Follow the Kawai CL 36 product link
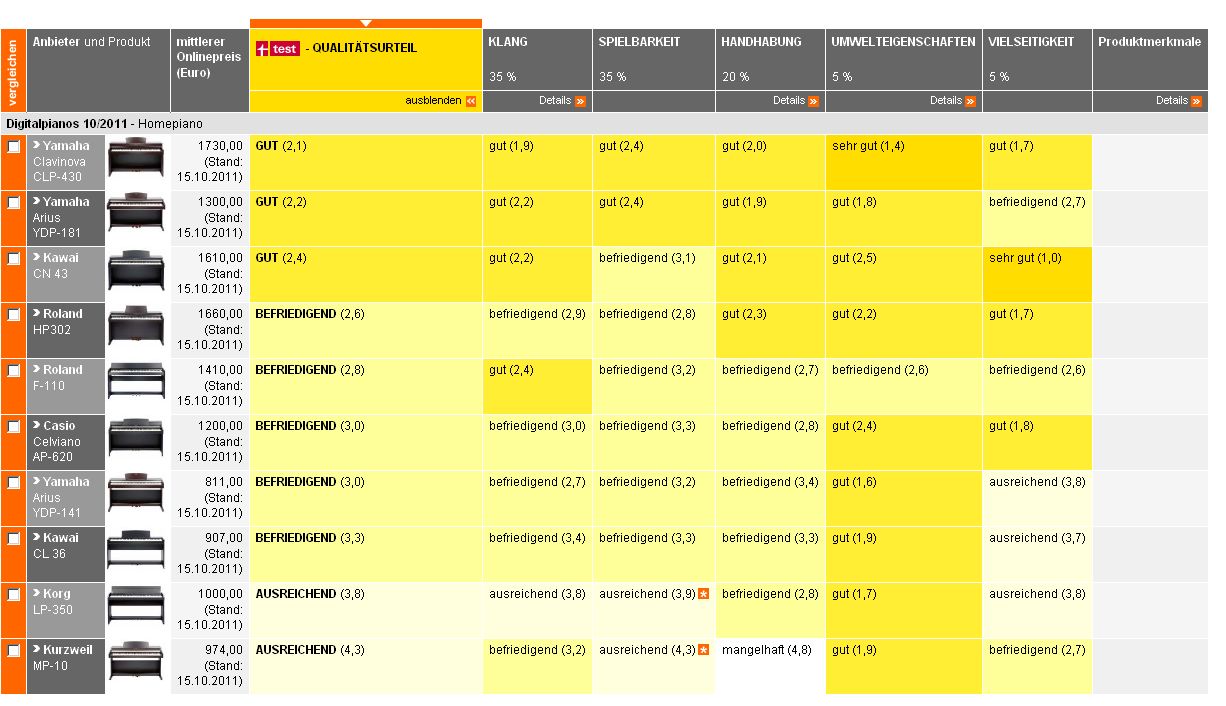Screen dimensions: 1226x706 click(x=56, y=545)
